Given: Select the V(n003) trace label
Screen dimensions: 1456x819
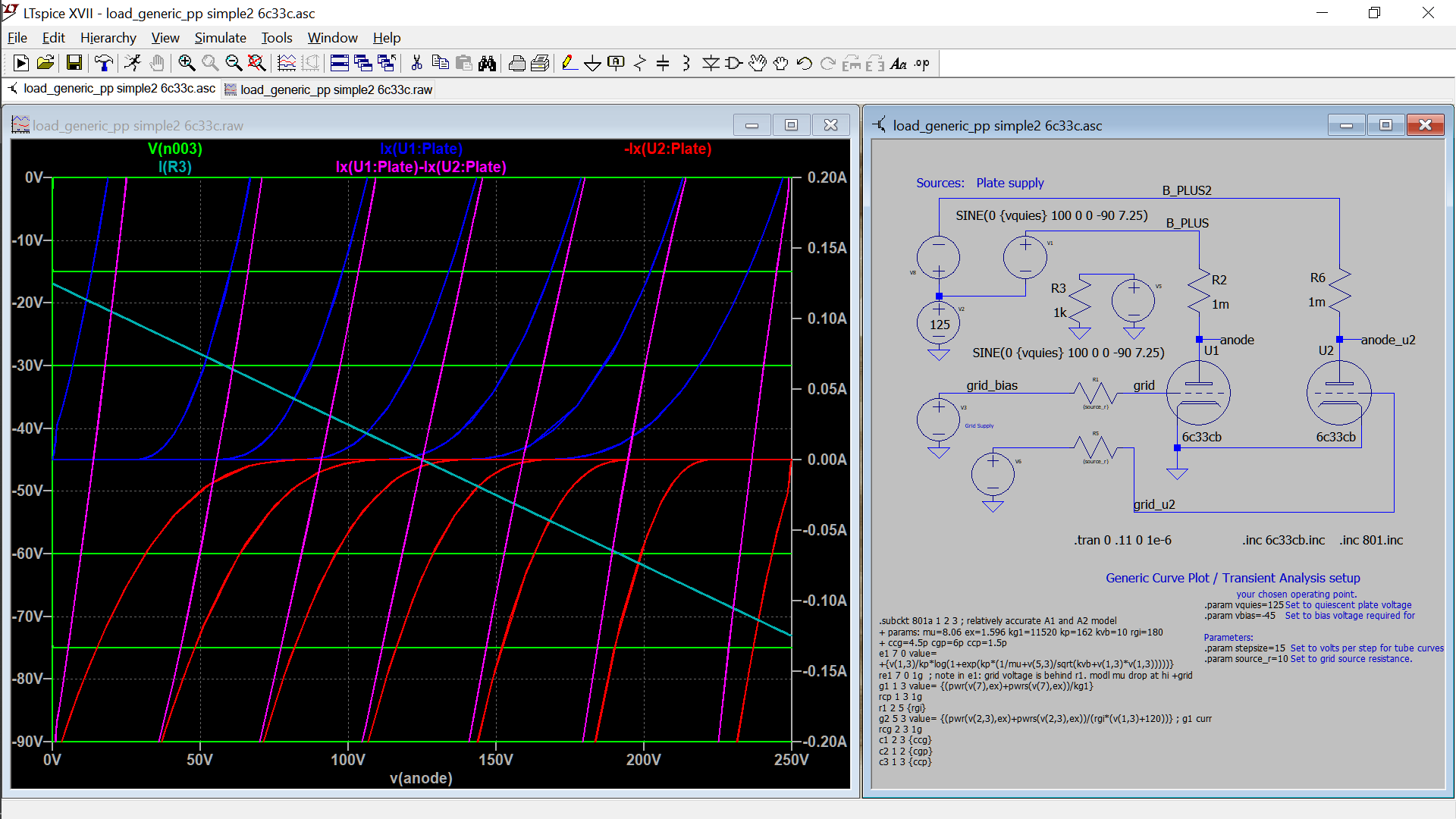Looking at the screenshot, I should [x=175, y=149].
